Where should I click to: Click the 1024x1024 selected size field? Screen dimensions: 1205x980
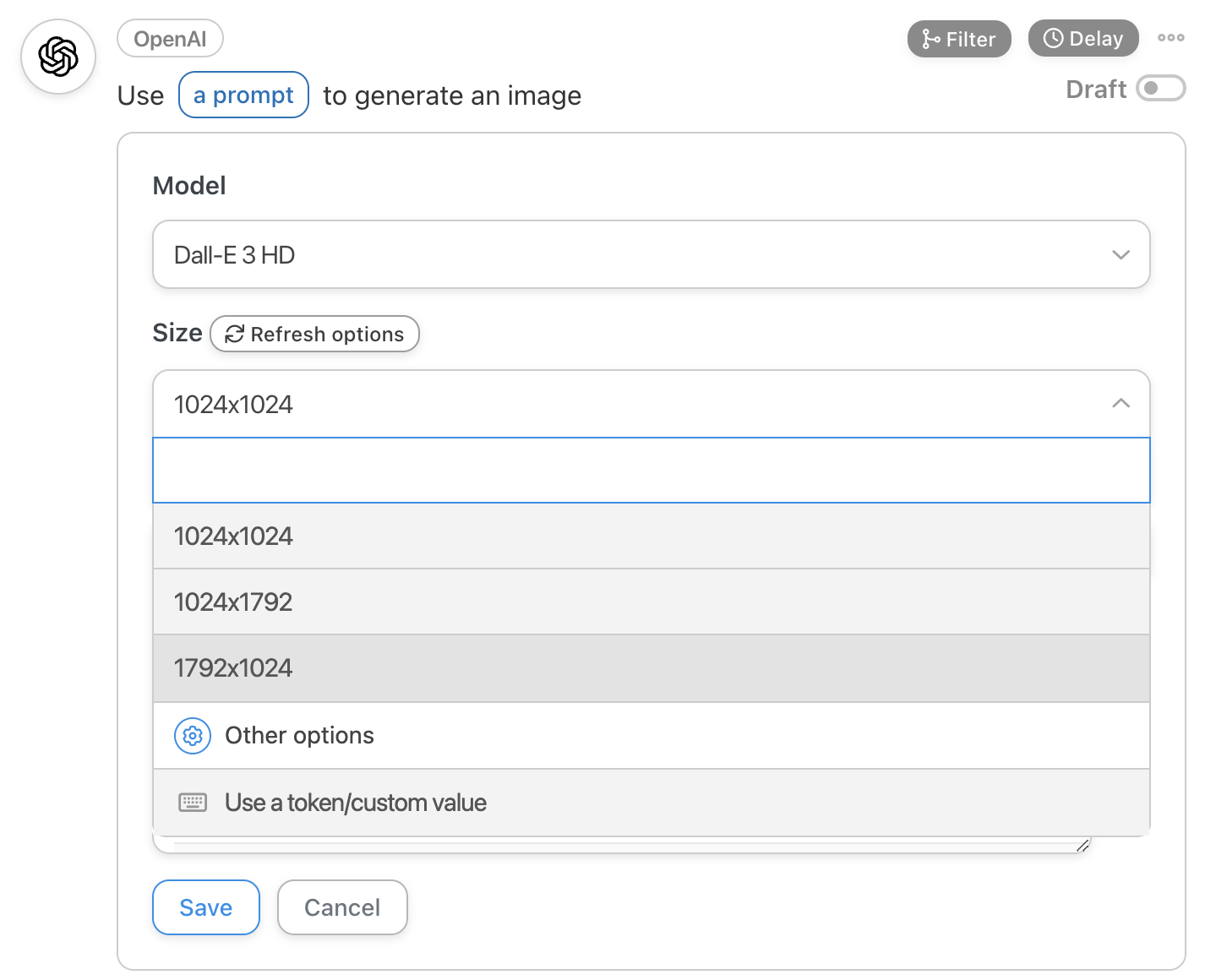pyautogui.click(x=652, y=404)
